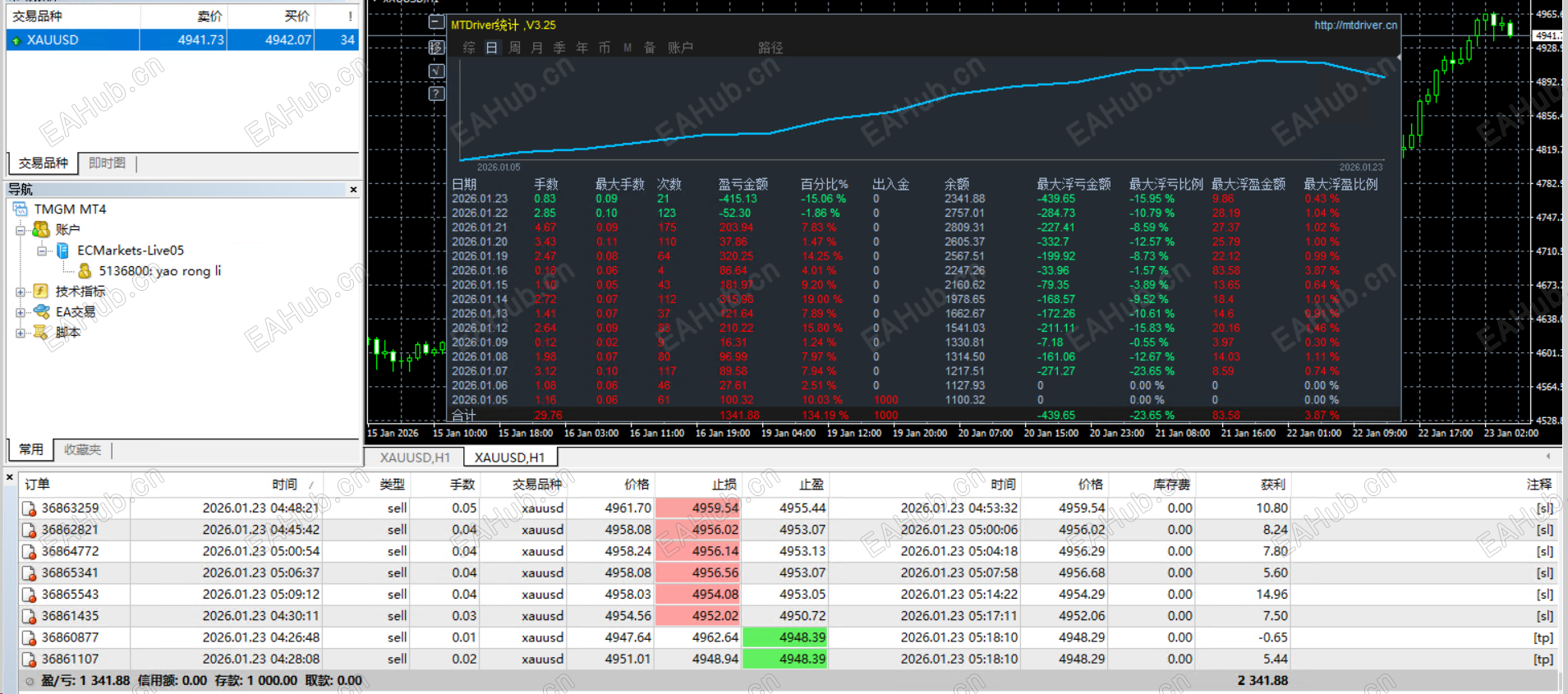Click the MTDriver move (移) icon
This screenshot has width=1568, height=694.
(x=437, y=48)
